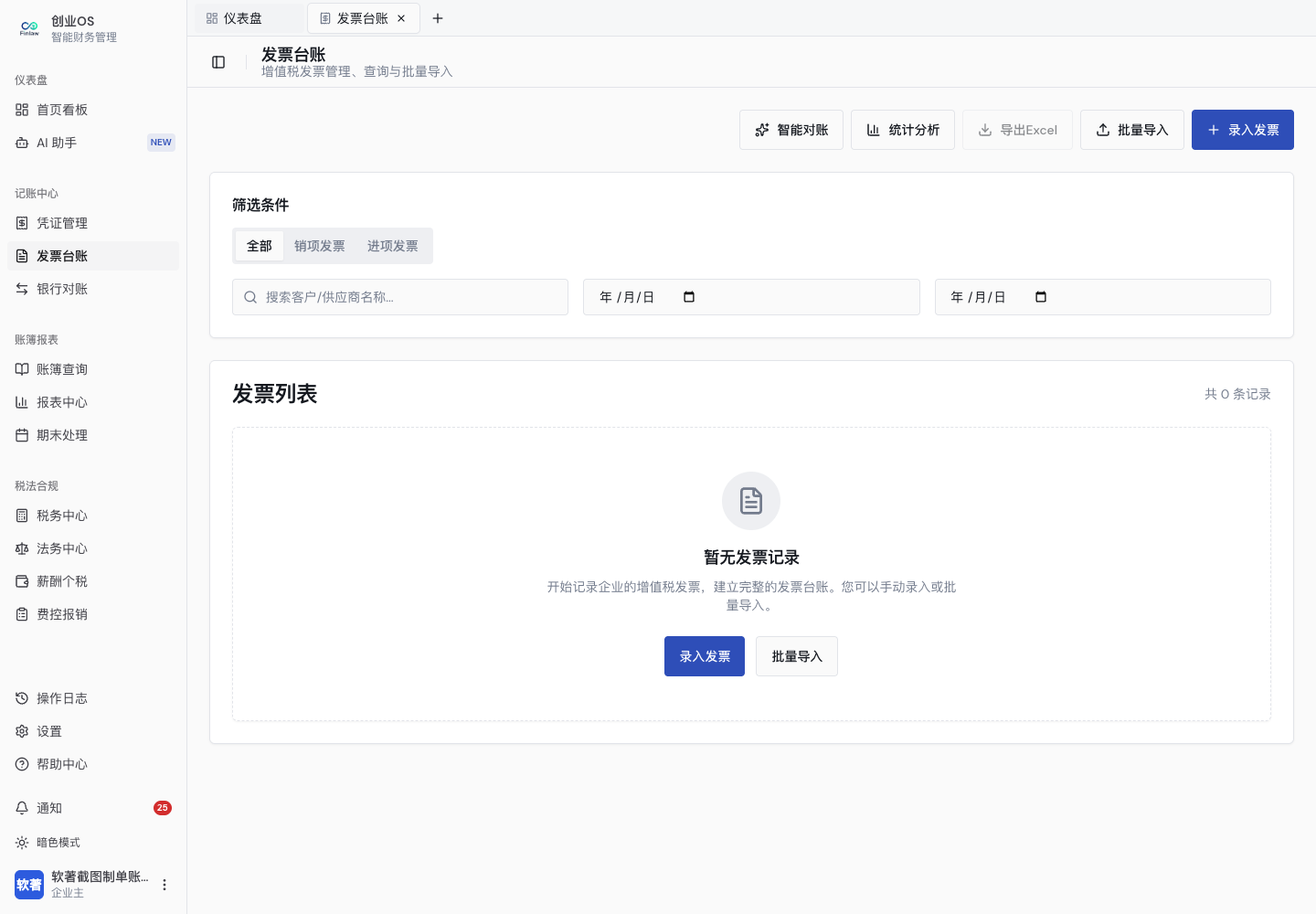
Task: Add a new tab with plus
Action: coord(438,18)
